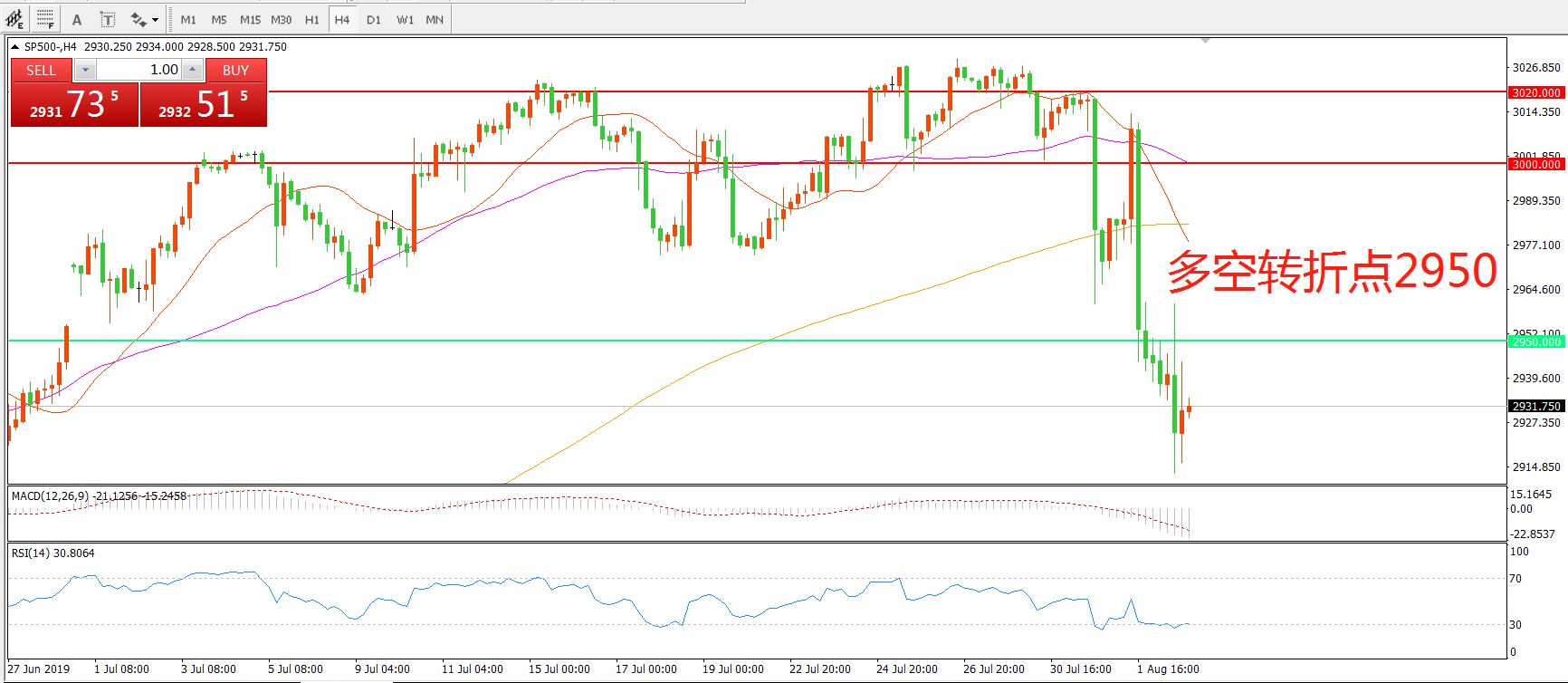This screenshot has width=1568, height=683.
Task: Select the H1 timeframe button
Action: pyautogui.click(x=311, y=19)
